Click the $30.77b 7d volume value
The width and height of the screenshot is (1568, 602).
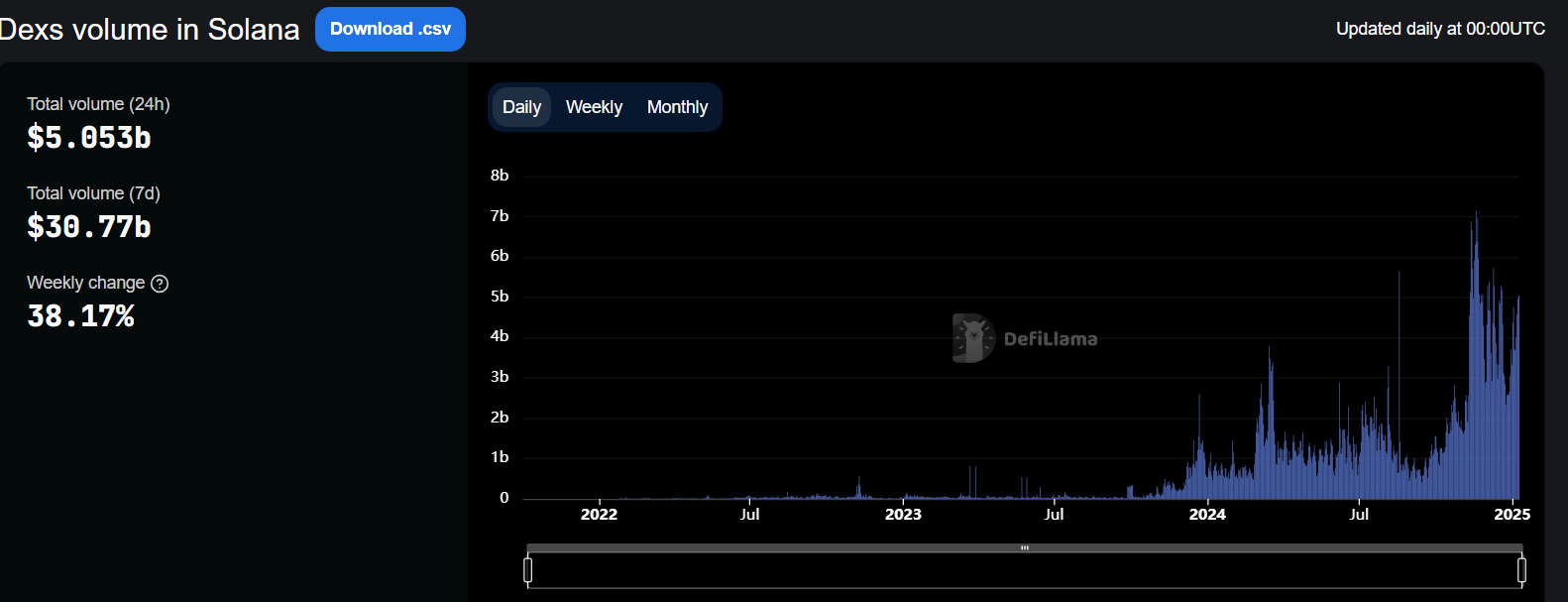89,227
